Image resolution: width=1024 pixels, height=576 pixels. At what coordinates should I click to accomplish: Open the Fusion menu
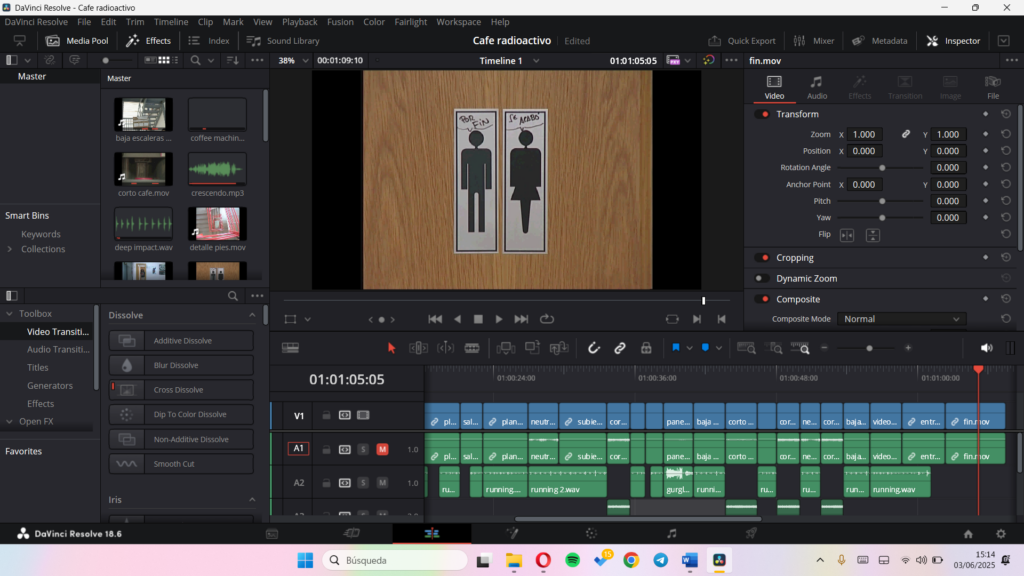[x=339, y=21]
